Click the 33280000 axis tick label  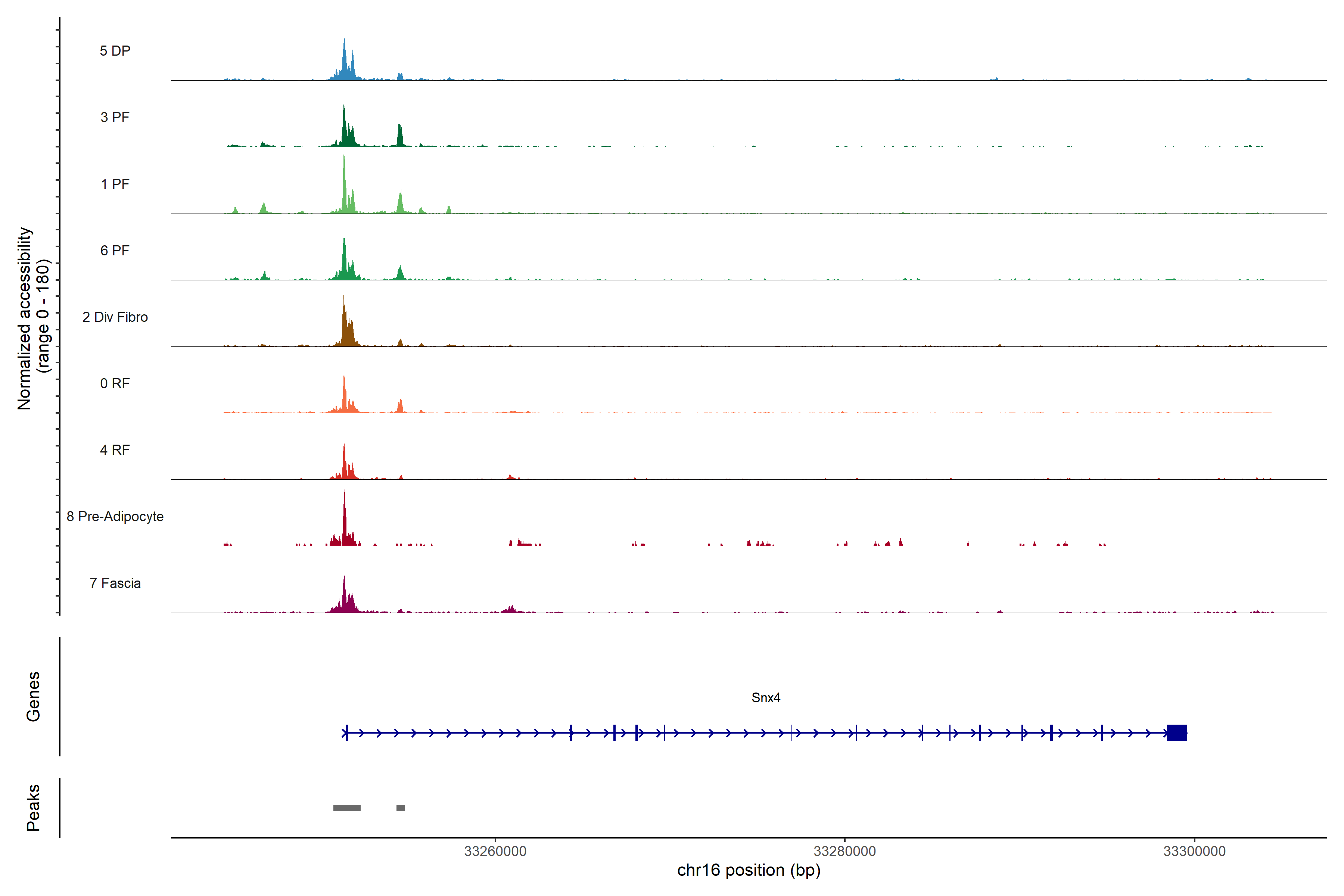pos(844,852)
